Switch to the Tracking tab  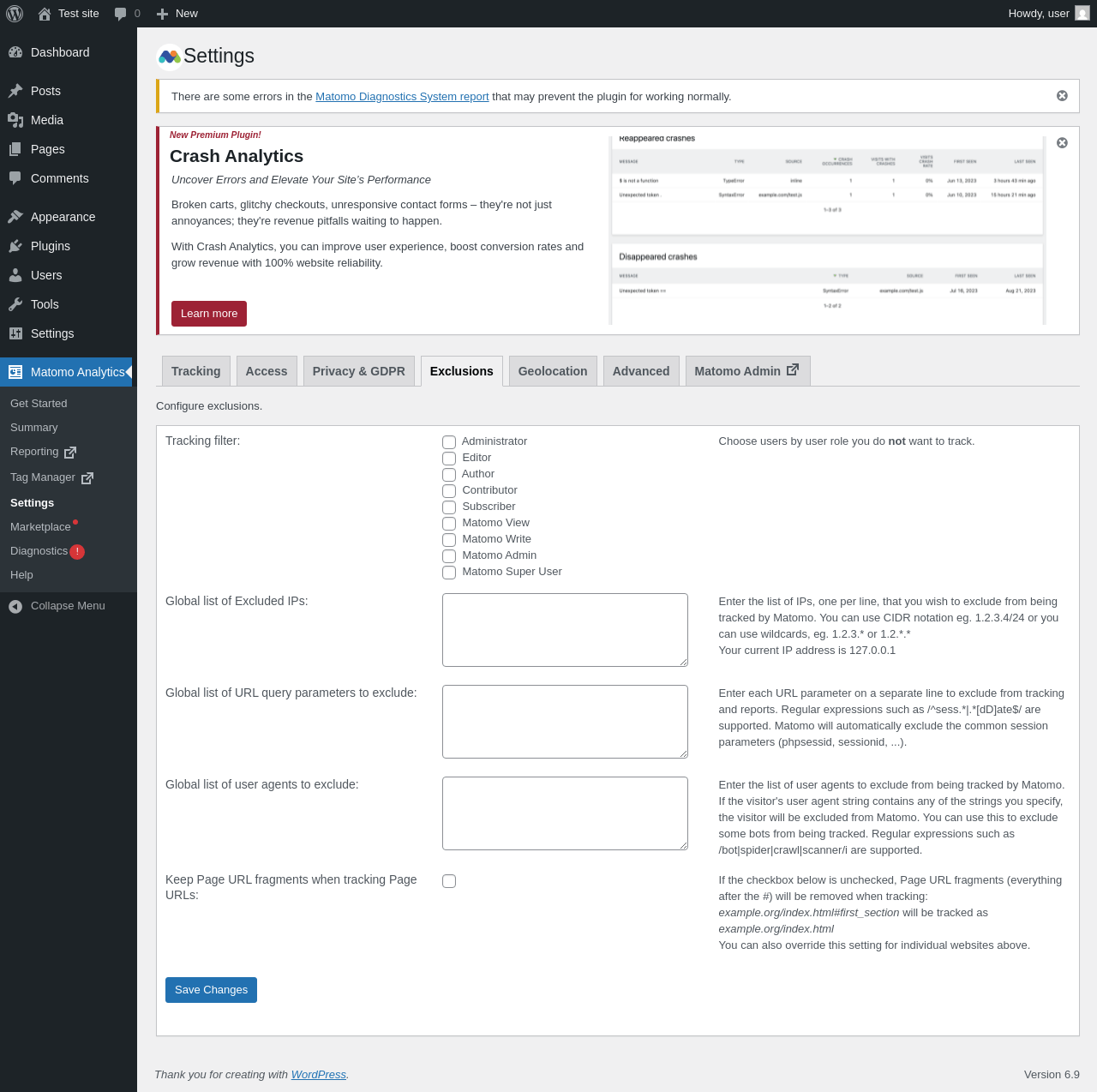pyautogui.click(x=196, y=371)
